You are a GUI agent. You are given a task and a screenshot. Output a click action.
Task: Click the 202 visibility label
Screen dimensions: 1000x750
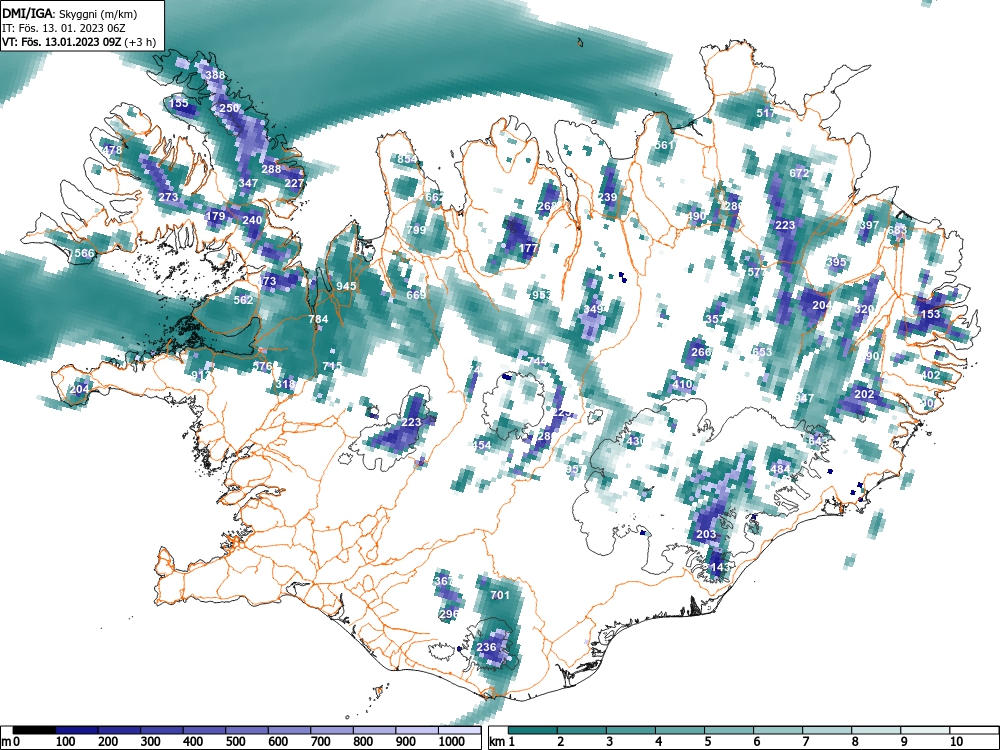pos(864,394)
